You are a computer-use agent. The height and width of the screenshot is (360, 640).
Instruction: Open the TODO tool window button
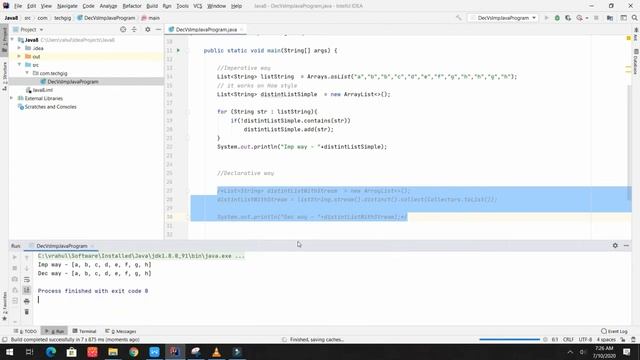[x=25, y=331]
